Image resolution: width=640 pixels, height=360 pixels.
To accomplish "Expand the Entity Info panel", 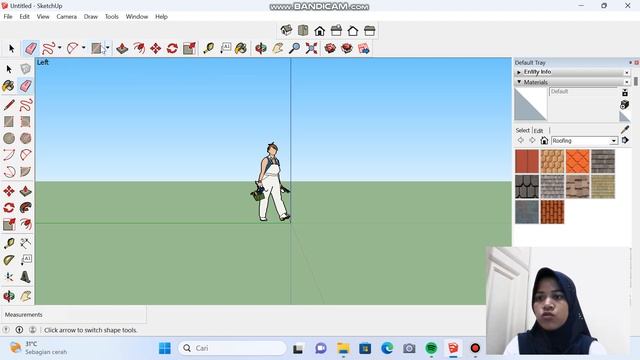I will (519, 72).
